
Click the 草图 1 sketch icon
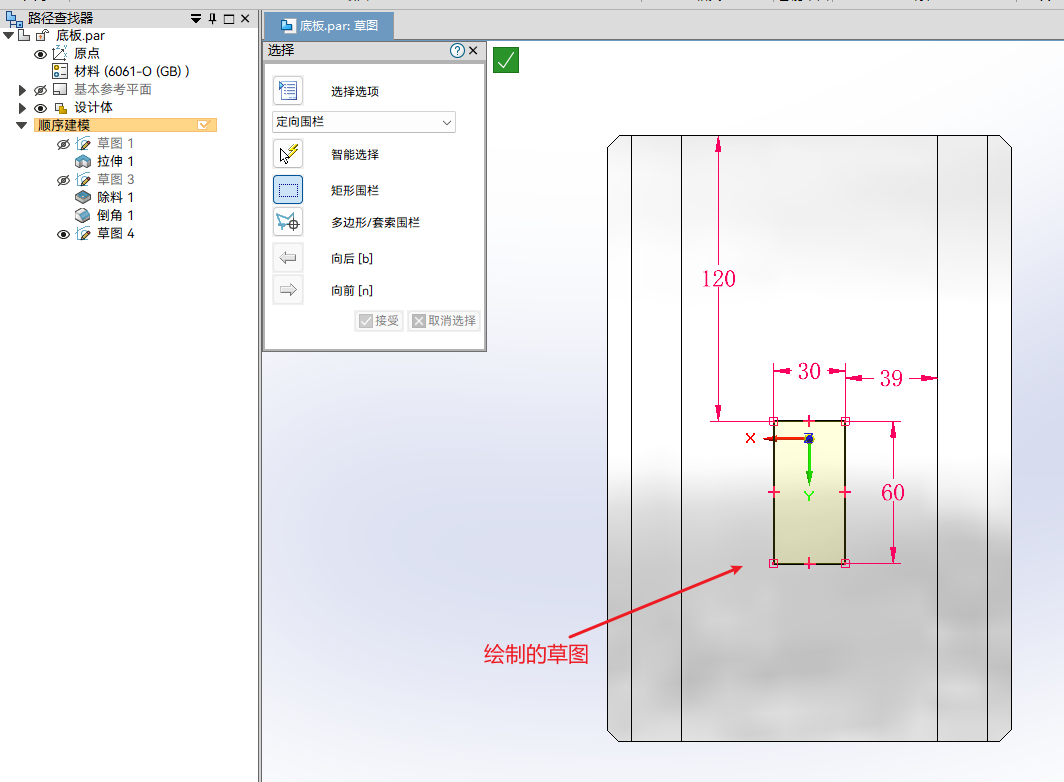point(83,143)
